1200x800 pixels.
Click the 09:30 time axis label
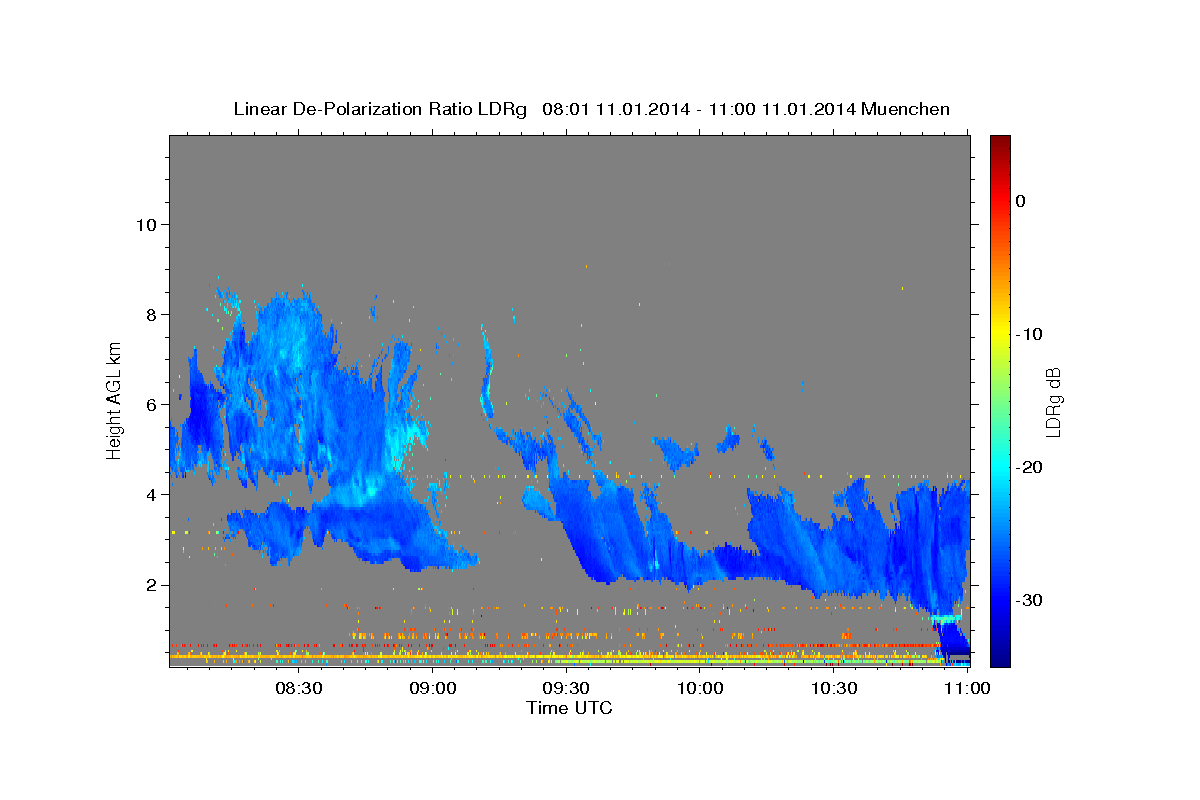coord(566,688)
